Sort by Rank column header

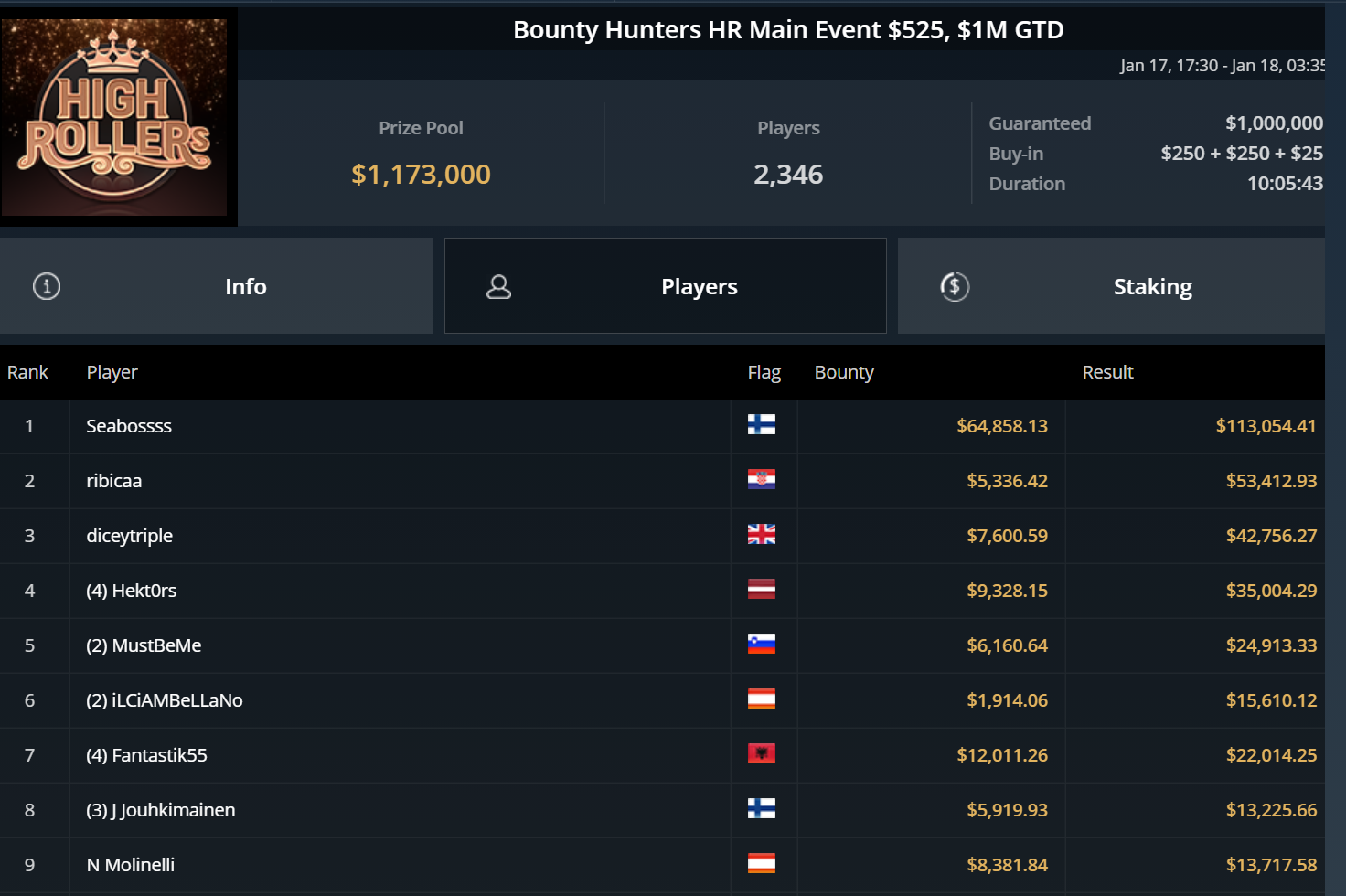27,372
